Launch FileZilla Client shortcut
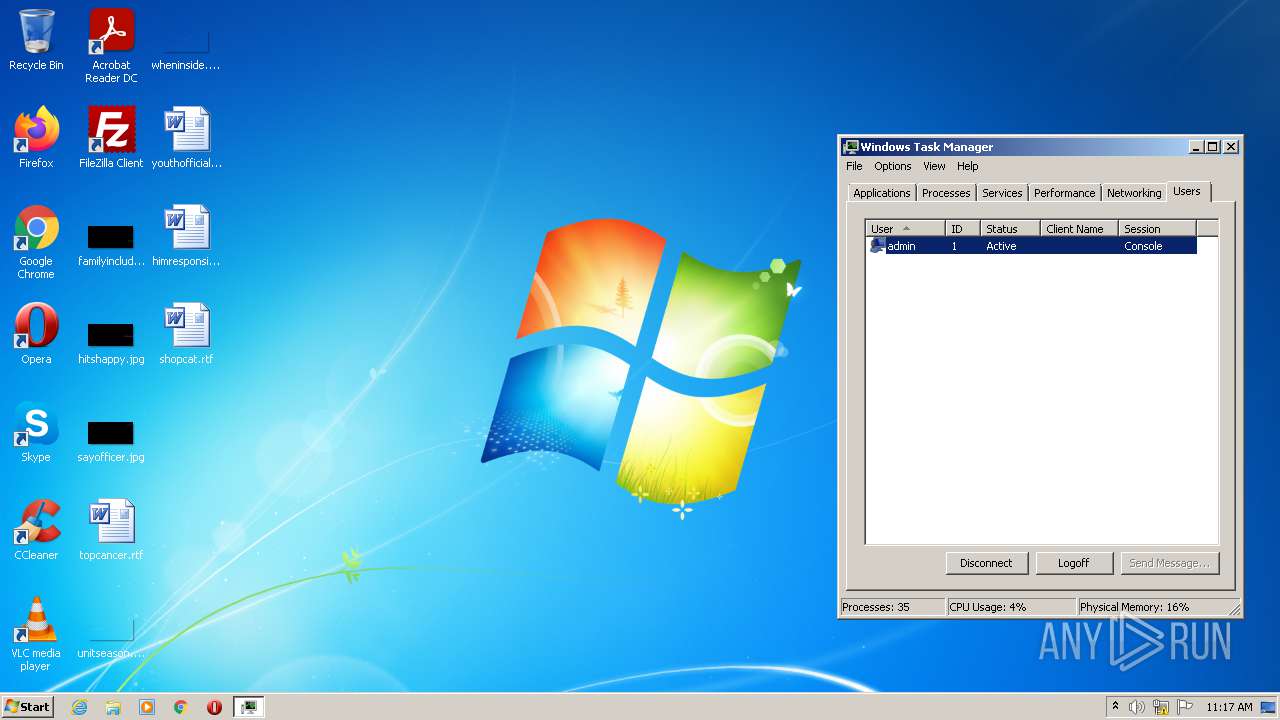The height and width of the screenshot is (720, 1280). [111, 138]
